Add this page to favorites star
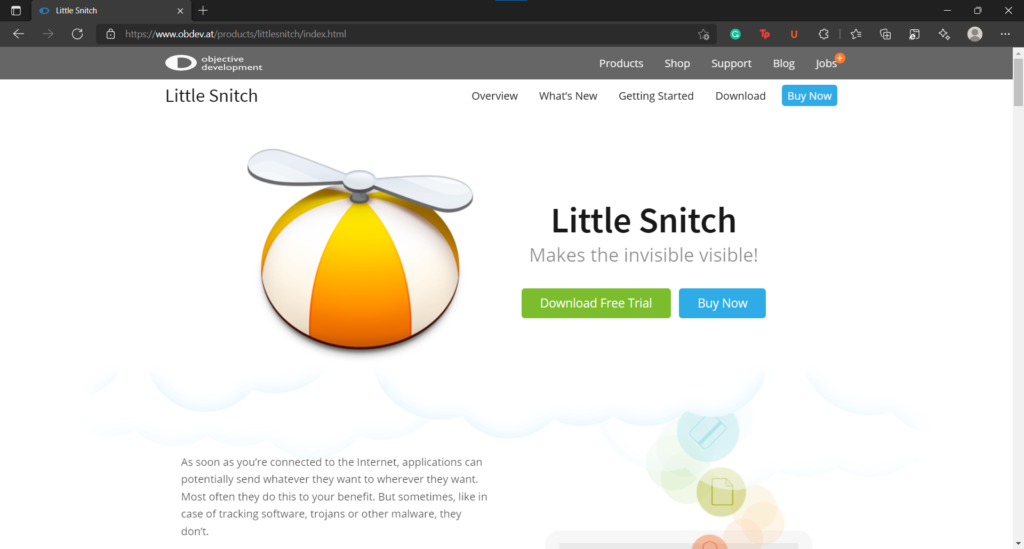This screenshot has height=549, width=1024. 703,35
